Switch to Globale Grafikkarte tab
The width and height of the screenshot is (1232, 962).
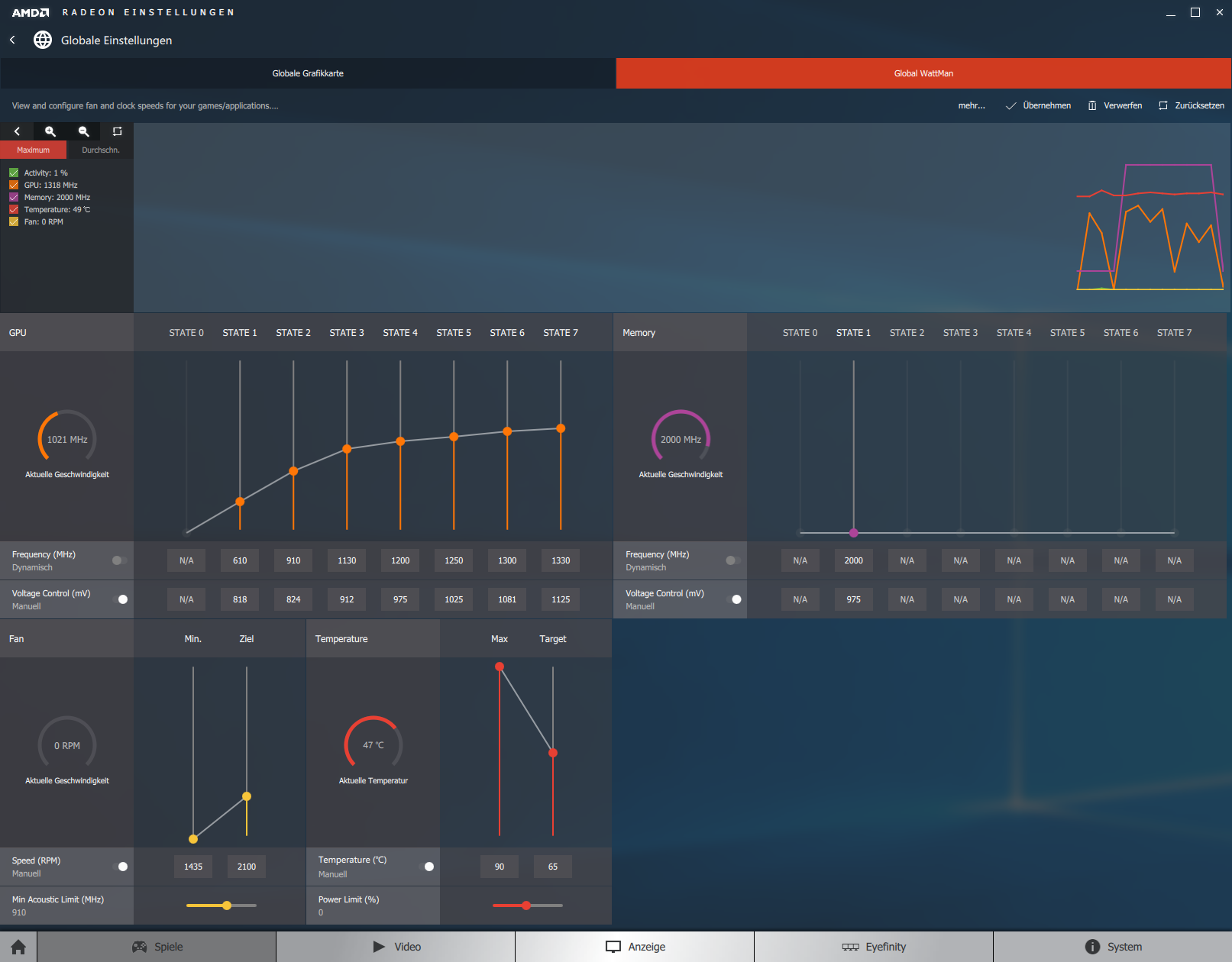(x=308, y=73)
